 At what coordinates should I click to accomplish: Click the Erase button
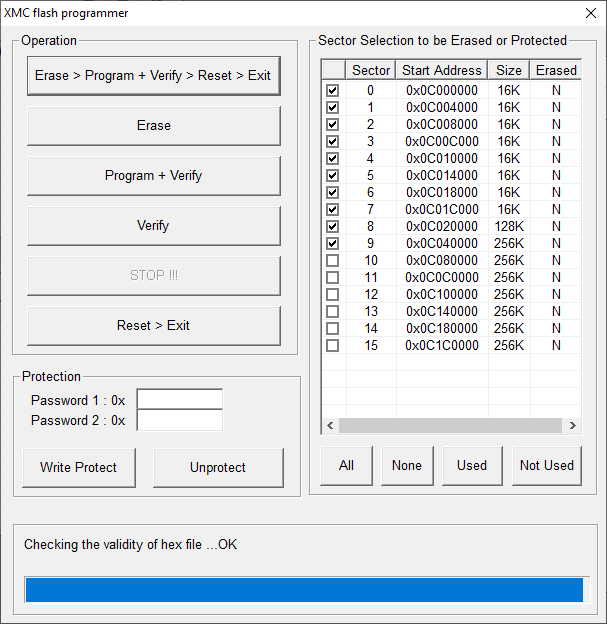154,126
